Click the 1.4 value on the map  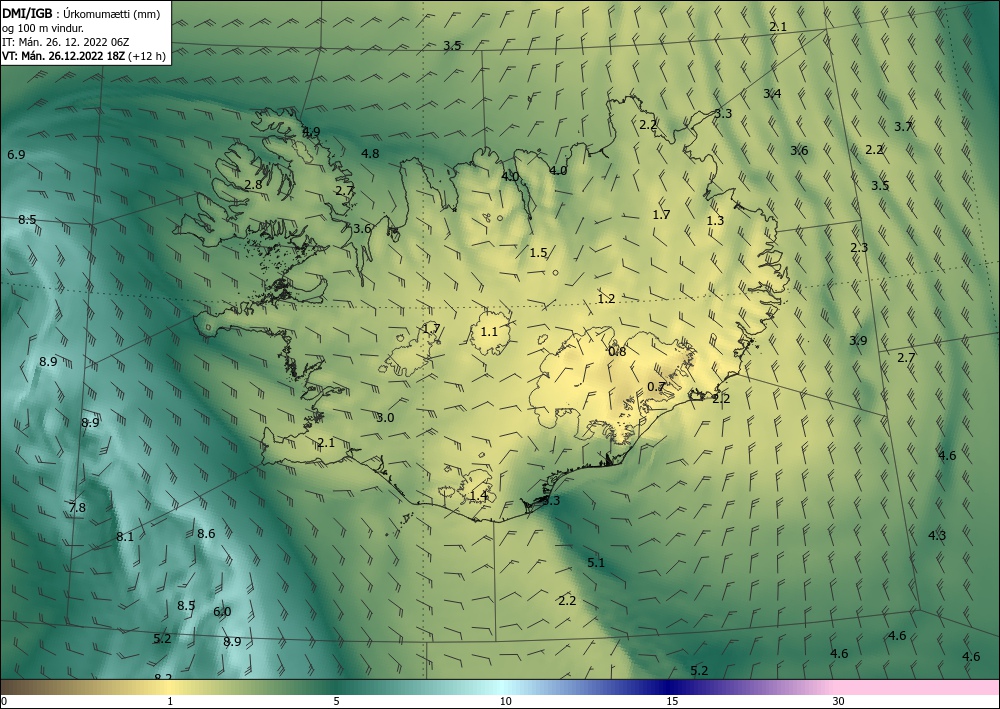pos(478,496)
